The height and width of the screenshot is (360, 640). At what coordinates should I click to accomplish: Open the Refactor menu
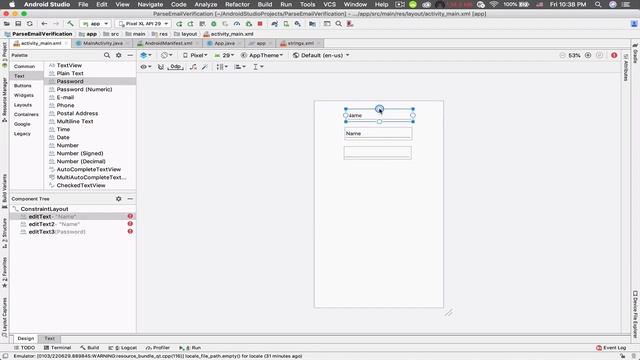(237, 4)
